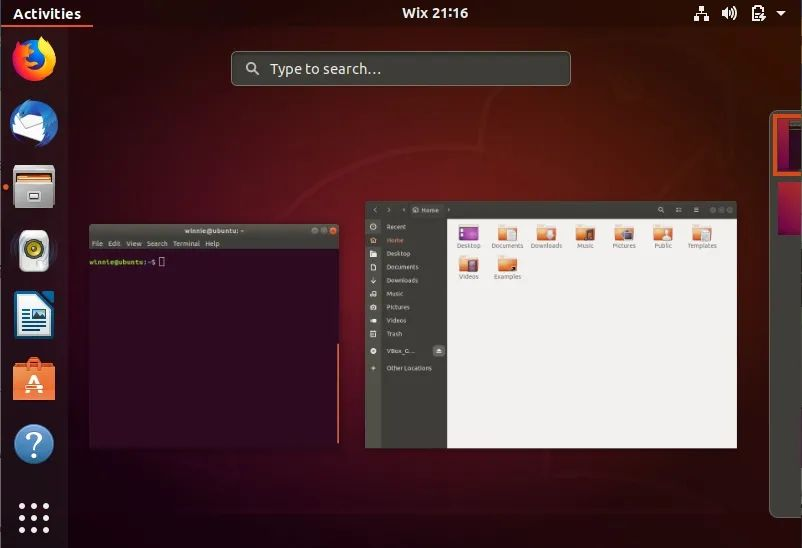The image size is (802, 548).
Task: Select the winnie@ubuntu Terminal title bar
Action: click(214, 231)
